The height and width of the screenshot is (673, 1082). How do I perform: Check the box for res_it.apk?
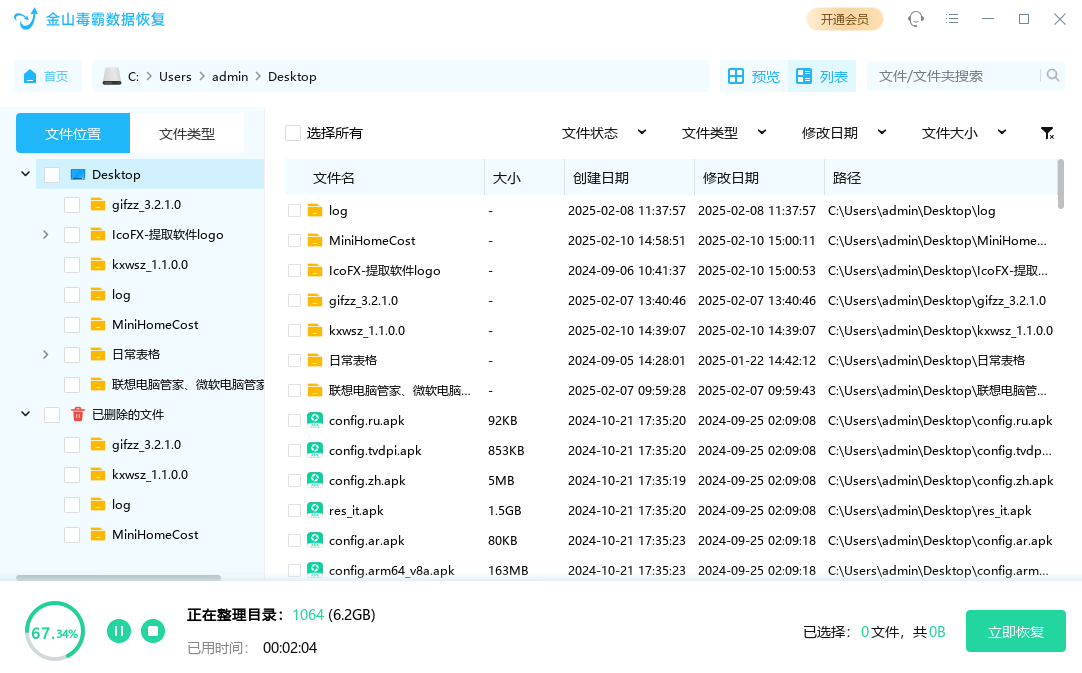coord(294,511)
